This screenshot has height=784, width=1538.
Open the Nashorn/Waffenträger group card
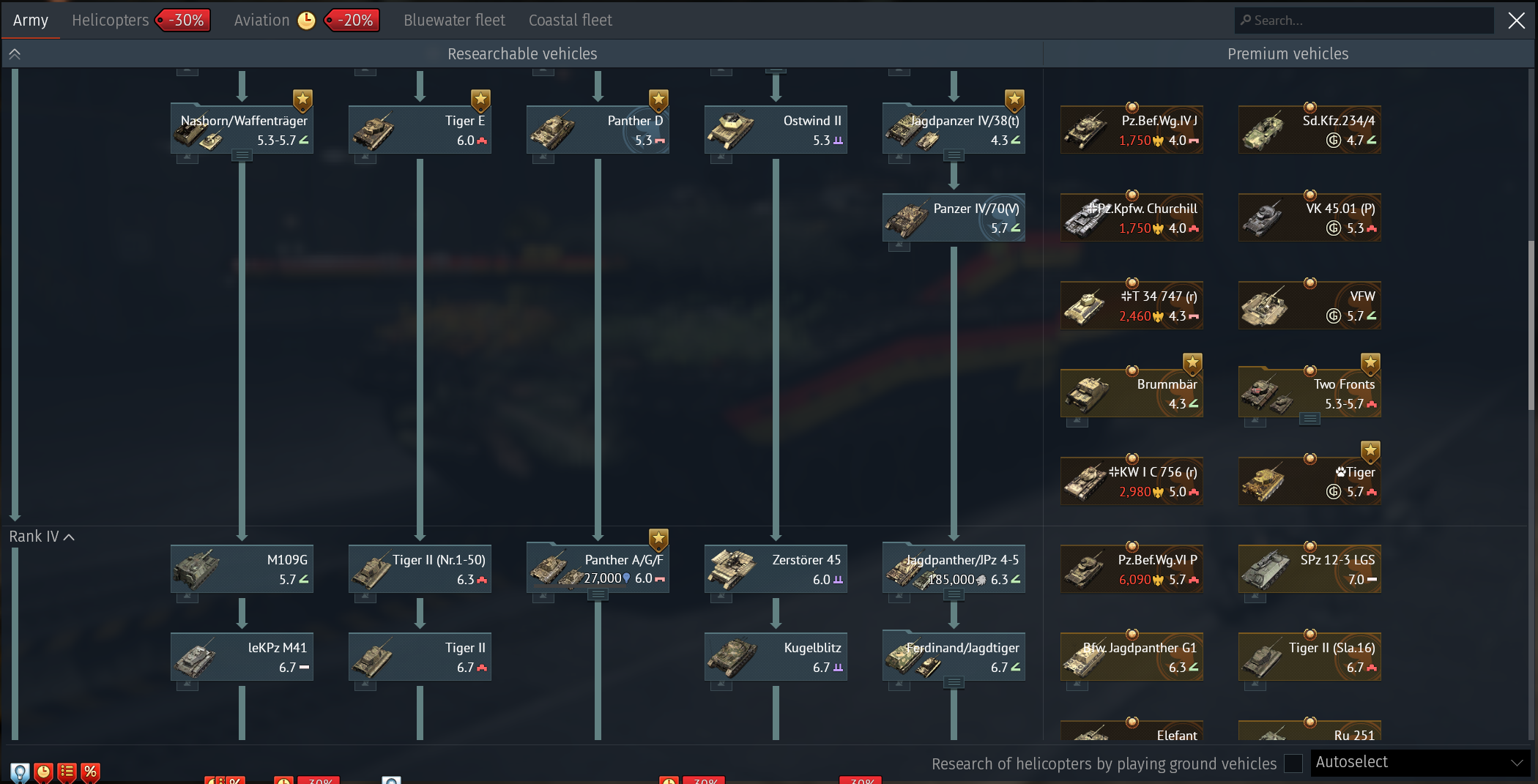[242, 130]
